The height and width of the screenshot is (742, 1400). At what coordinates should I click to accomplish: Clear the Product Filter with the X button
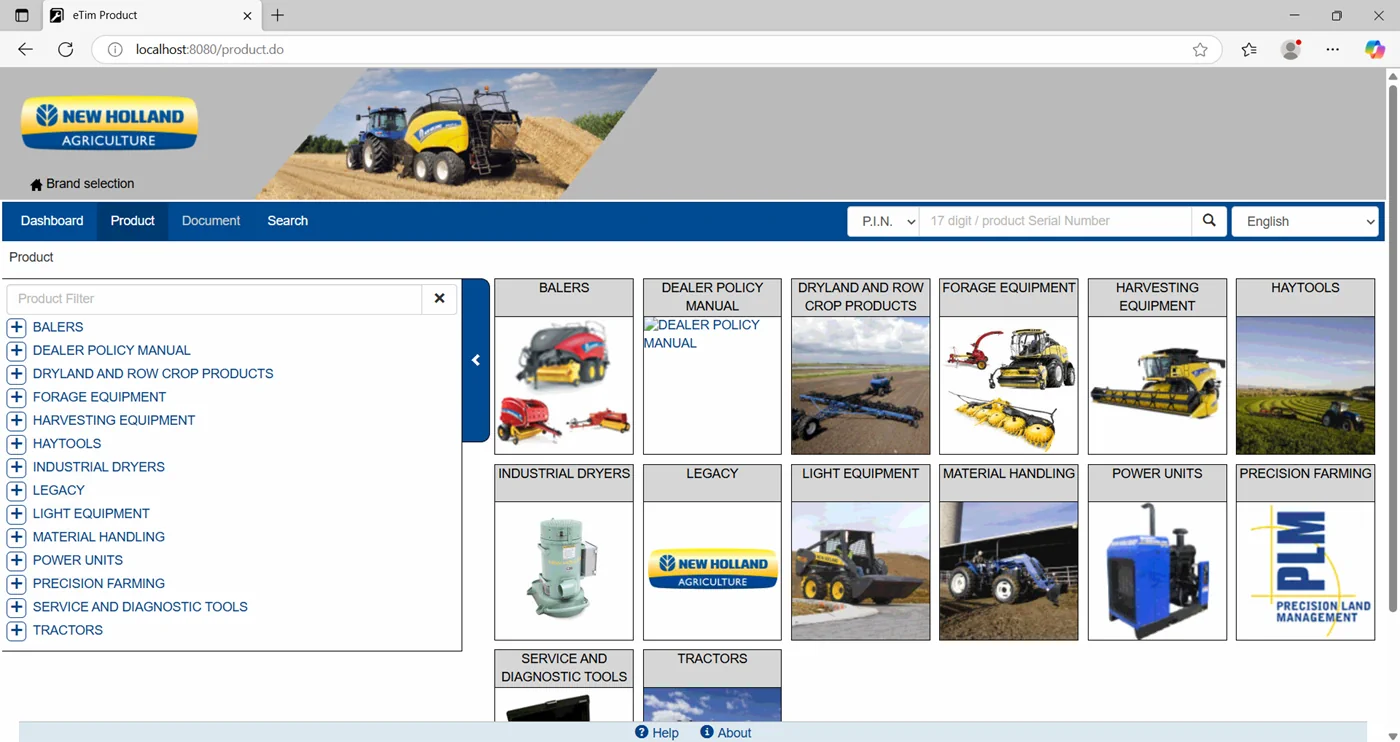point(439,298)
